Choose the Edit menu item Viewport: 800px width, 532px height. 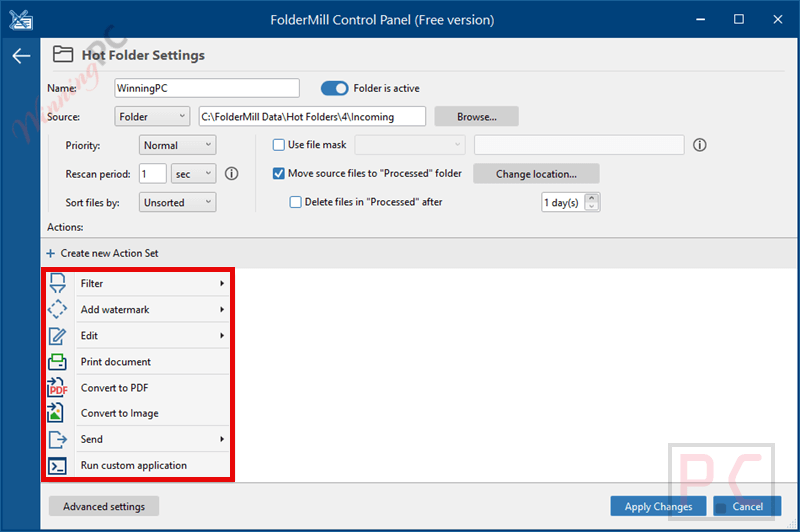click(138, 336)
